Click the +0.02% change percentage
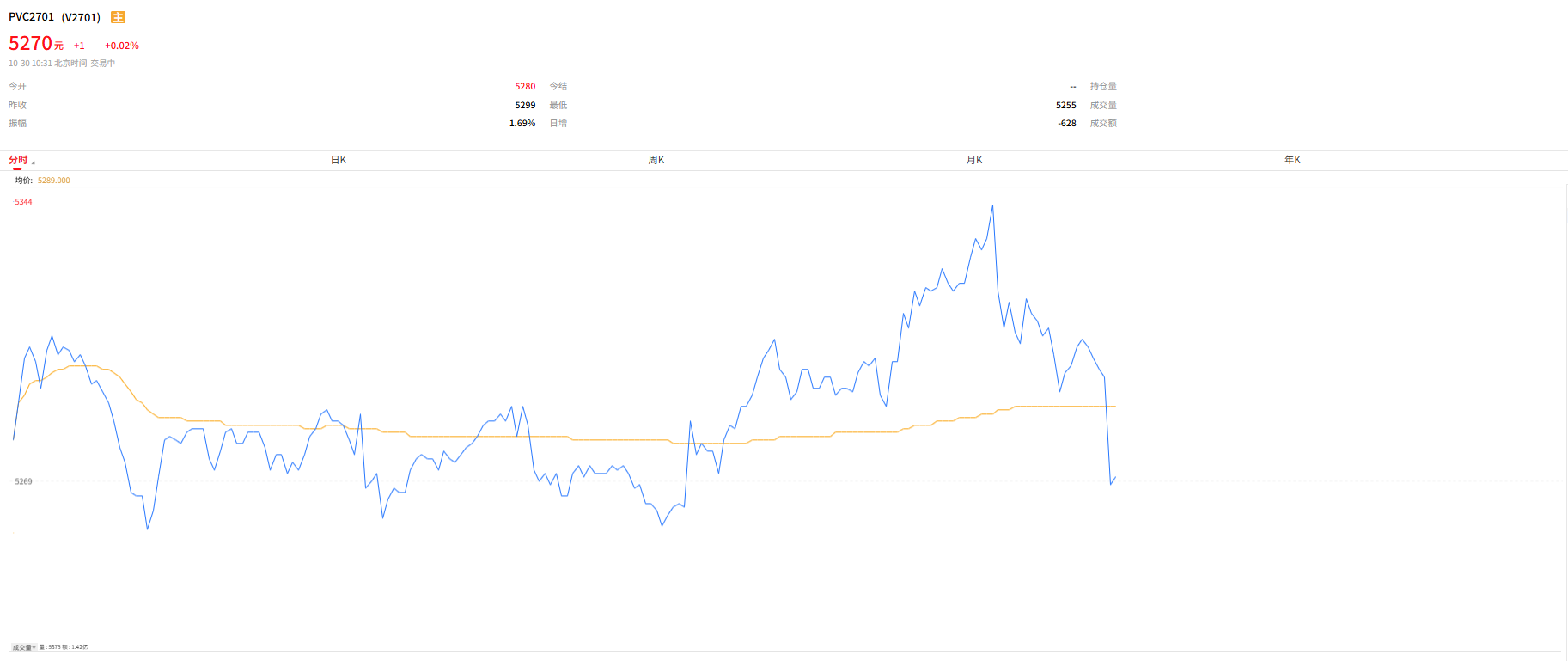This screenshot has height=661, width=1568. pyautogui.click(x=122, y=46)
